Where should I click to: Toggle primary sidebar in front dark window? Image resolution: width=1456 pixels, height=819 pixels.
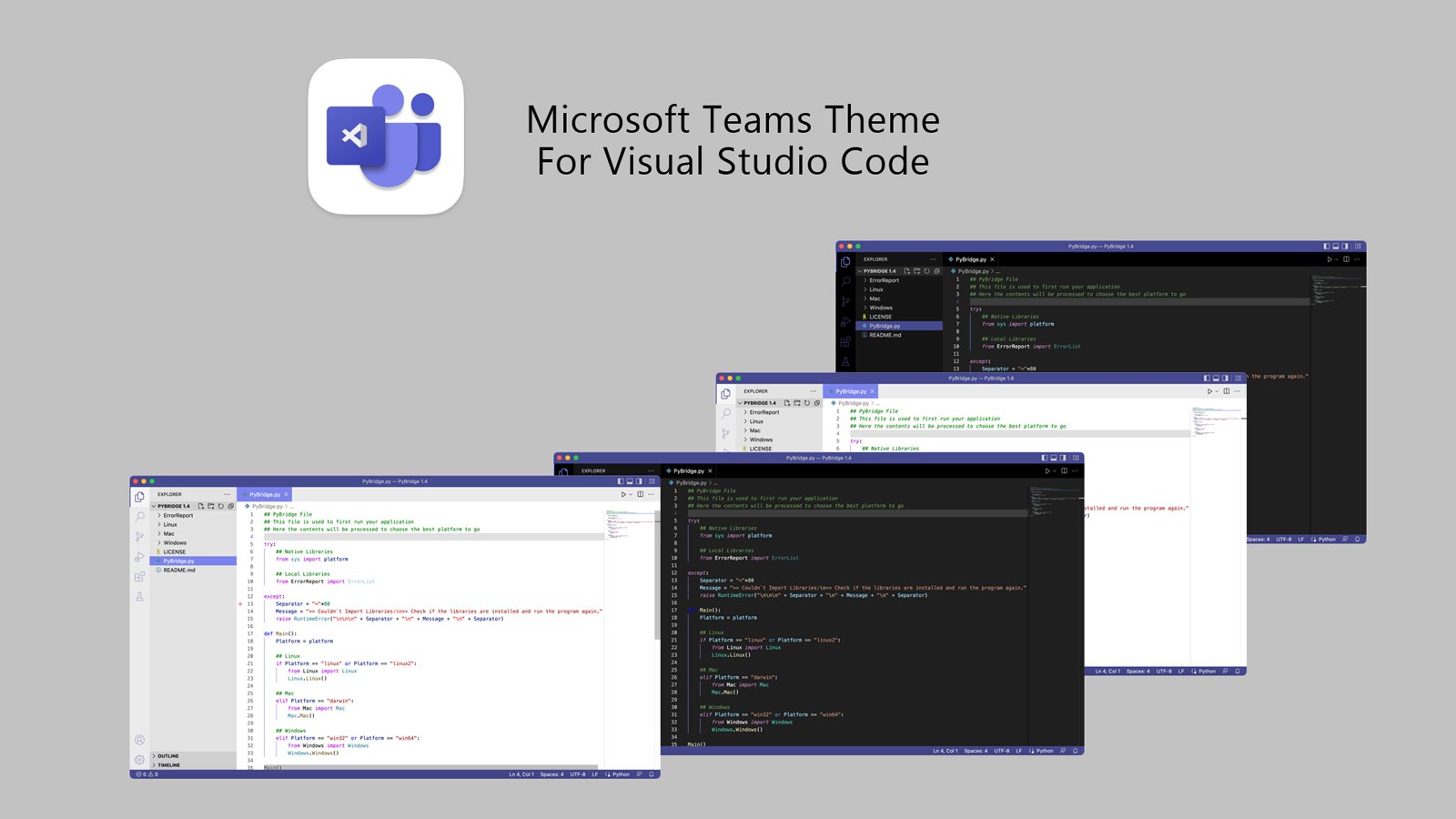[1045, 458]
